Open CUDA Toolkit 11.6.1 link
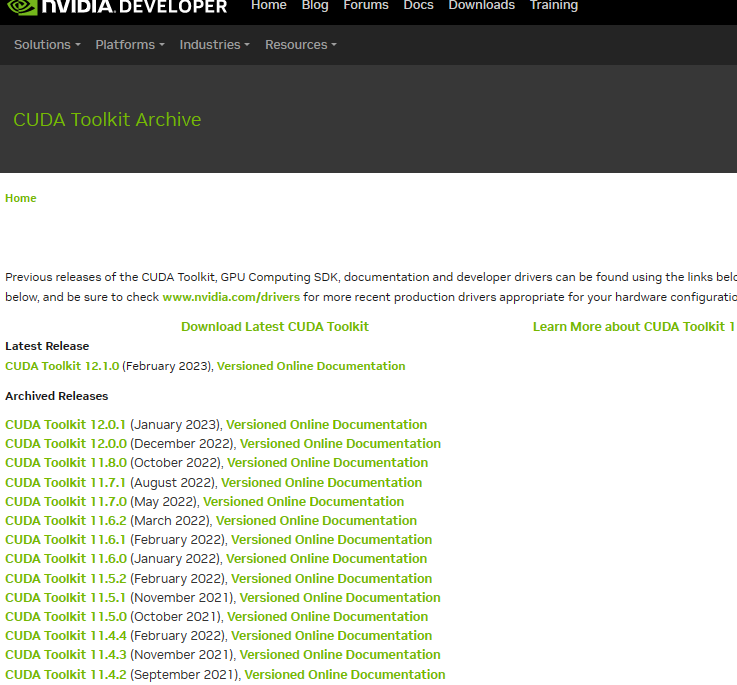This screenshot has height=685, width=737. tap(65, 539)
